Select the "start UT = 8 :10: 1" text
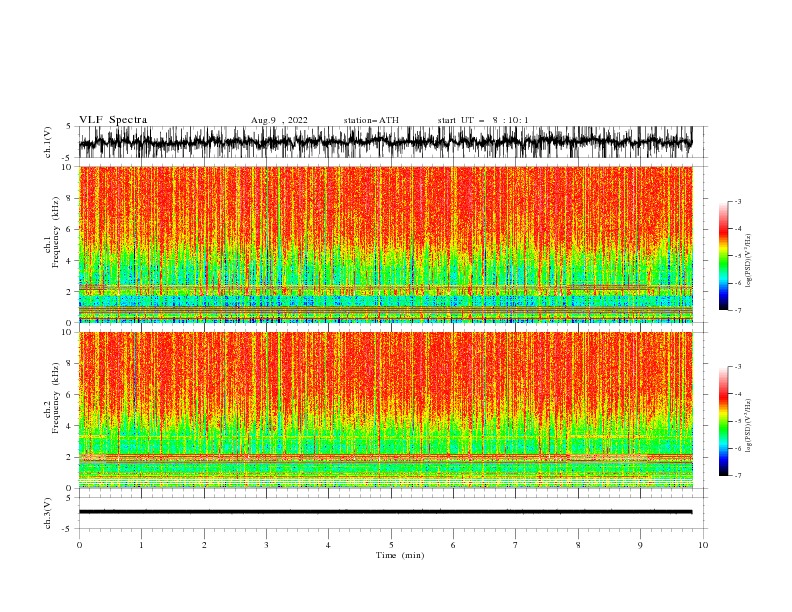Viewport: 792px width, 612px height. 483,120
